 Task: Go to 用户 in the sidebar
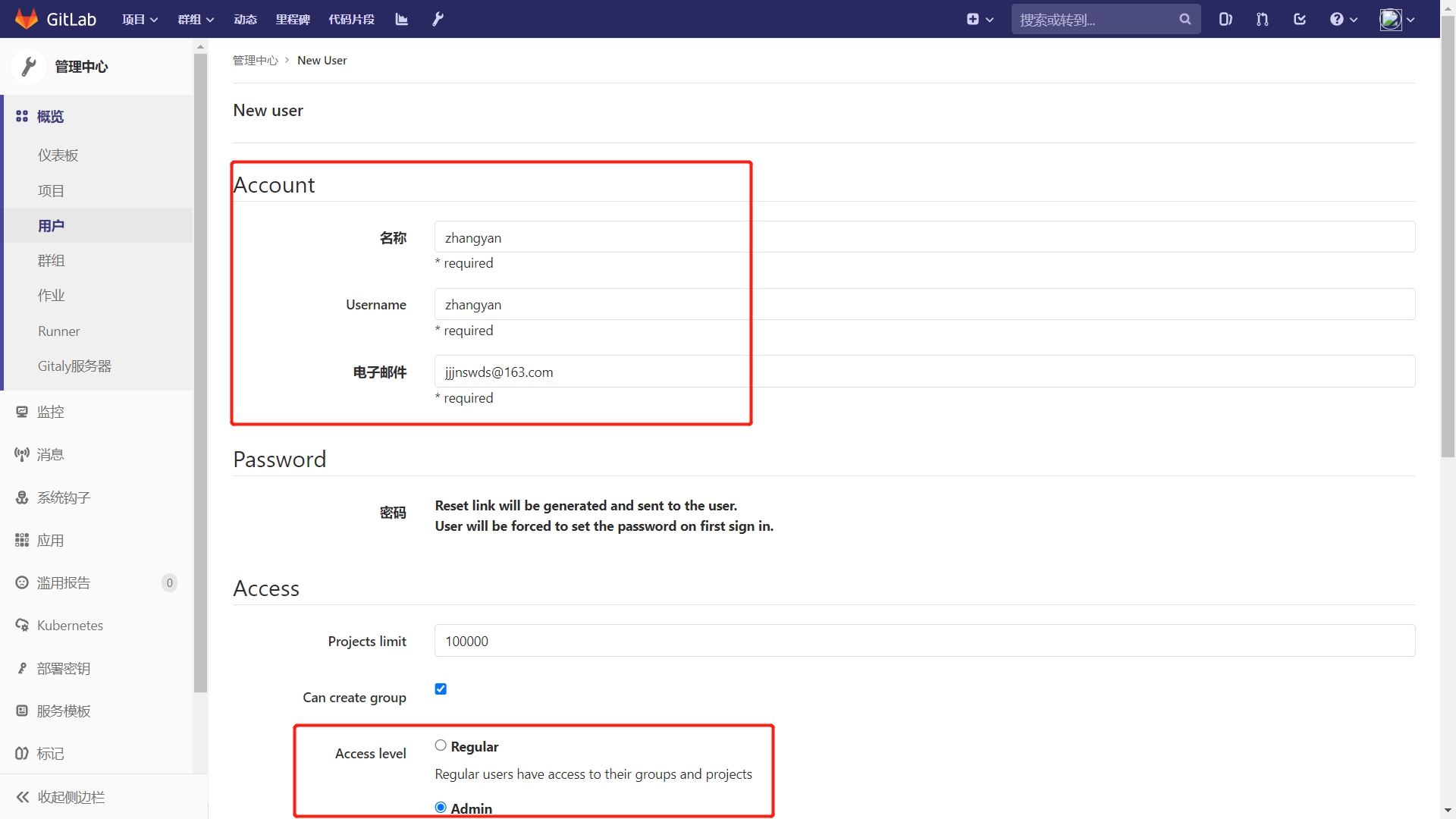tap(52, 226)
